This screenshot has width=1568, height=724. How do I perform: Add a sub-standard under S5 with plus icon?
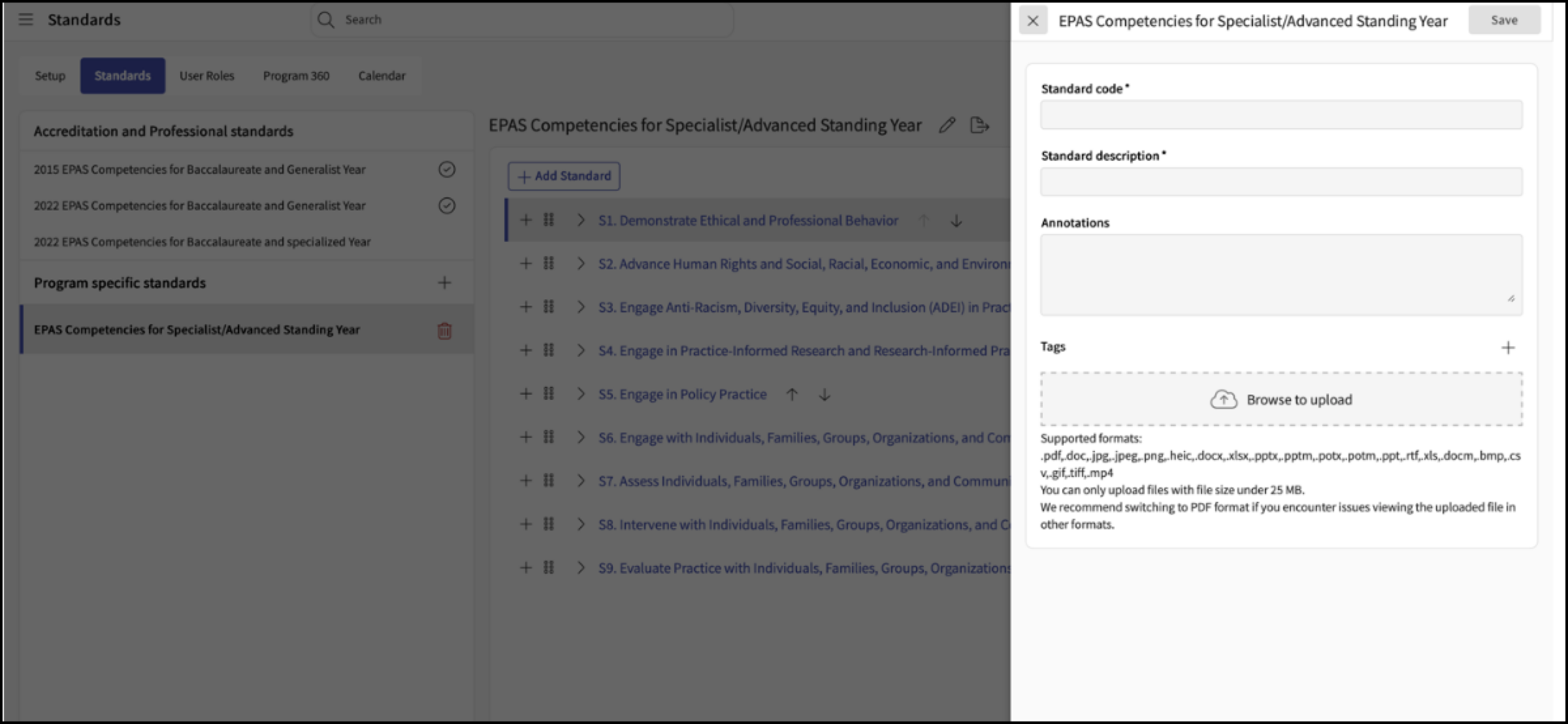click(x=526, y=393)
